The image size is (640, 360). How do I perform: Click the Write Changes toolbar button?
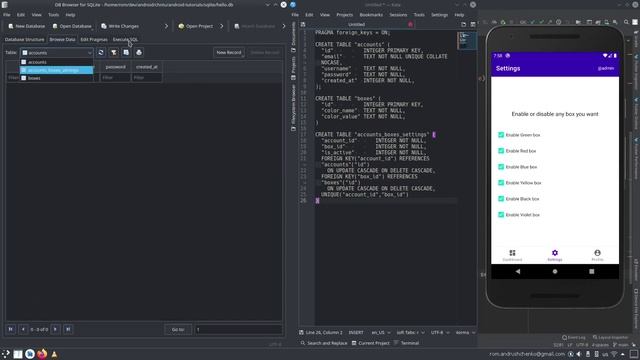pyautogui.click(x=120, y=26)
